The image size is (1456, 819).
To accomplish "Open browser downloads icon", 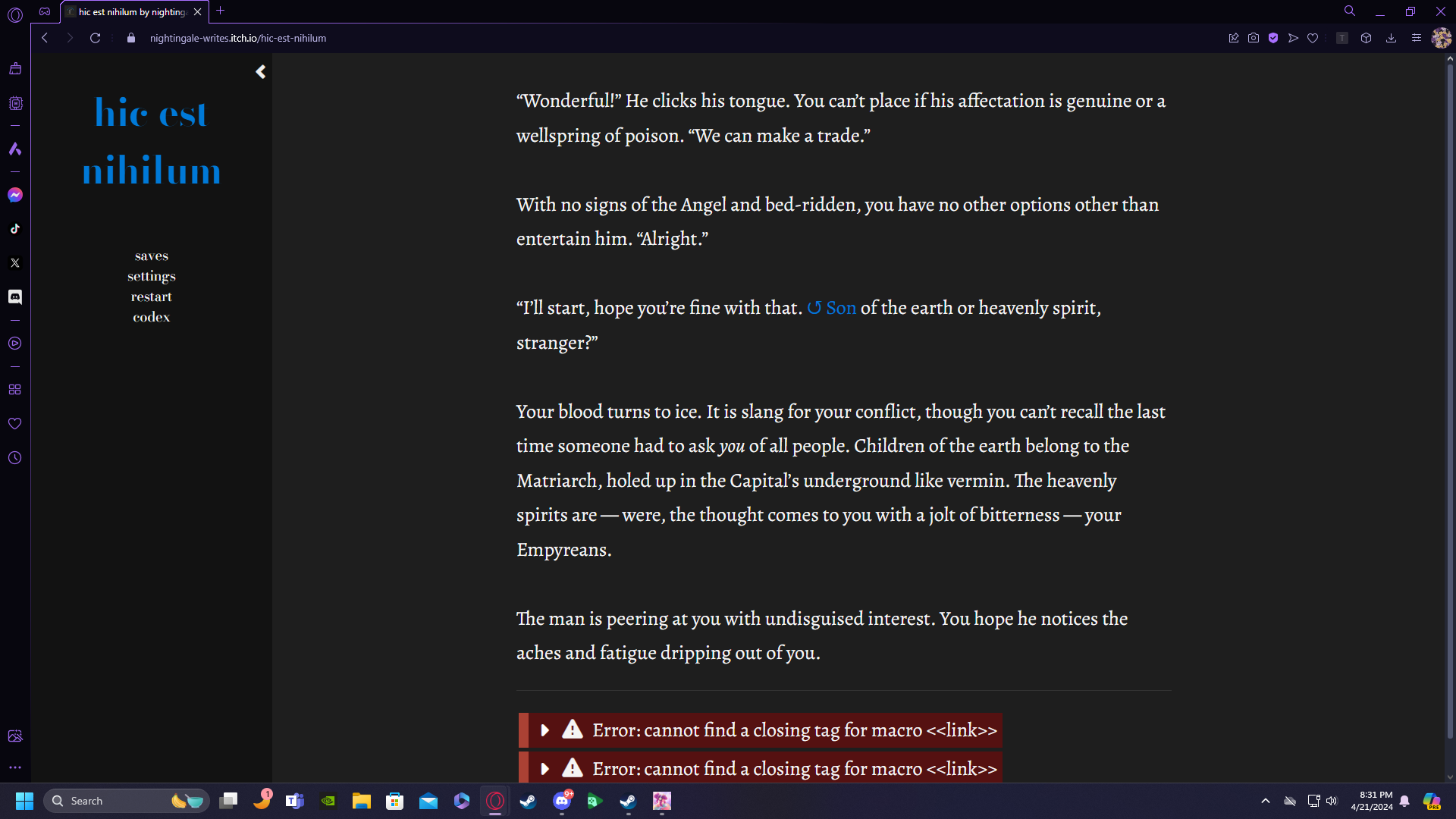I will [1391, 38].
